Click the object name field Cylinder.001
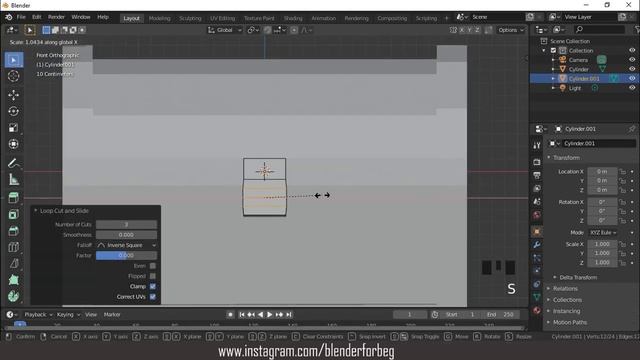 (x=599, y=143)
